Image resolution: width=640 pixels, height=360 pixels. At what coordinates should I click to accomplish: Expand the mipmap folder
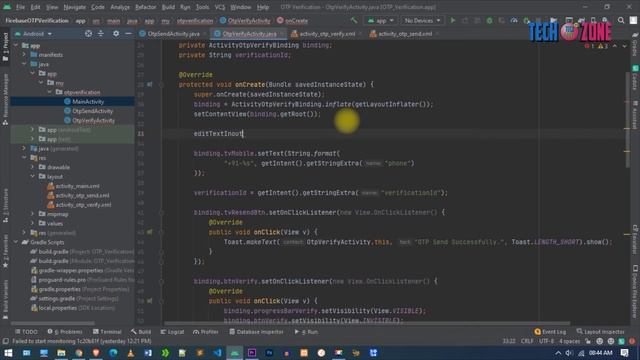point(33,214)
